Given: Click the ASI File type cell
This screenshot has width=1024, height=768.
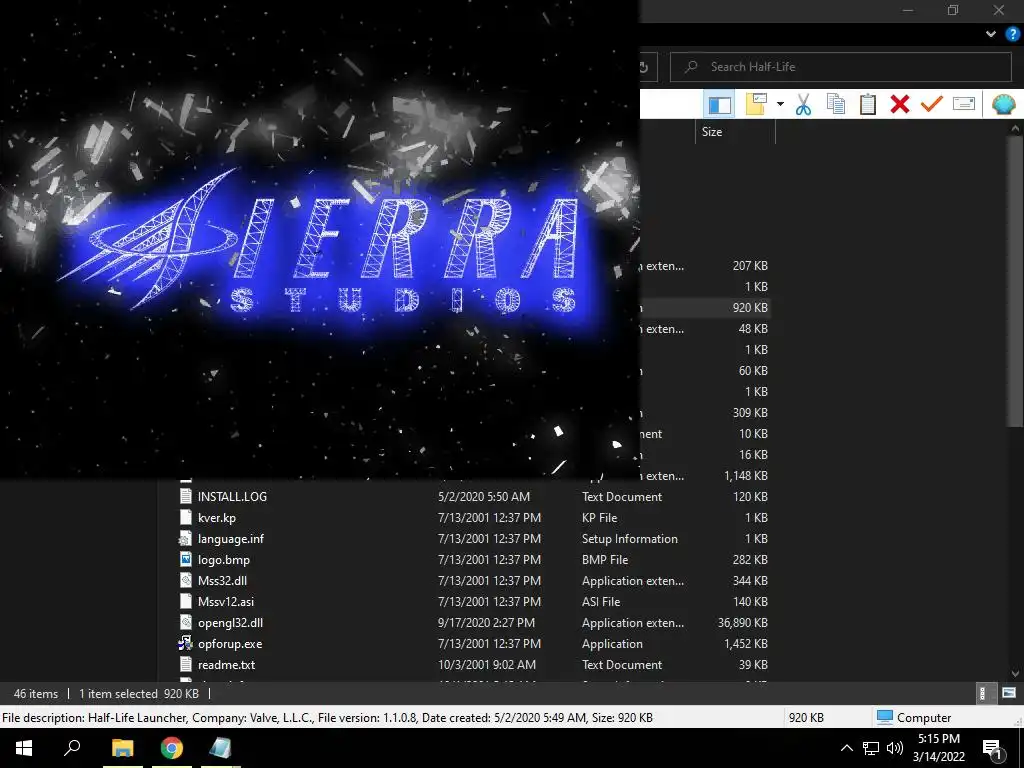Looking at the screenshot, I should [x=601, y=601].
